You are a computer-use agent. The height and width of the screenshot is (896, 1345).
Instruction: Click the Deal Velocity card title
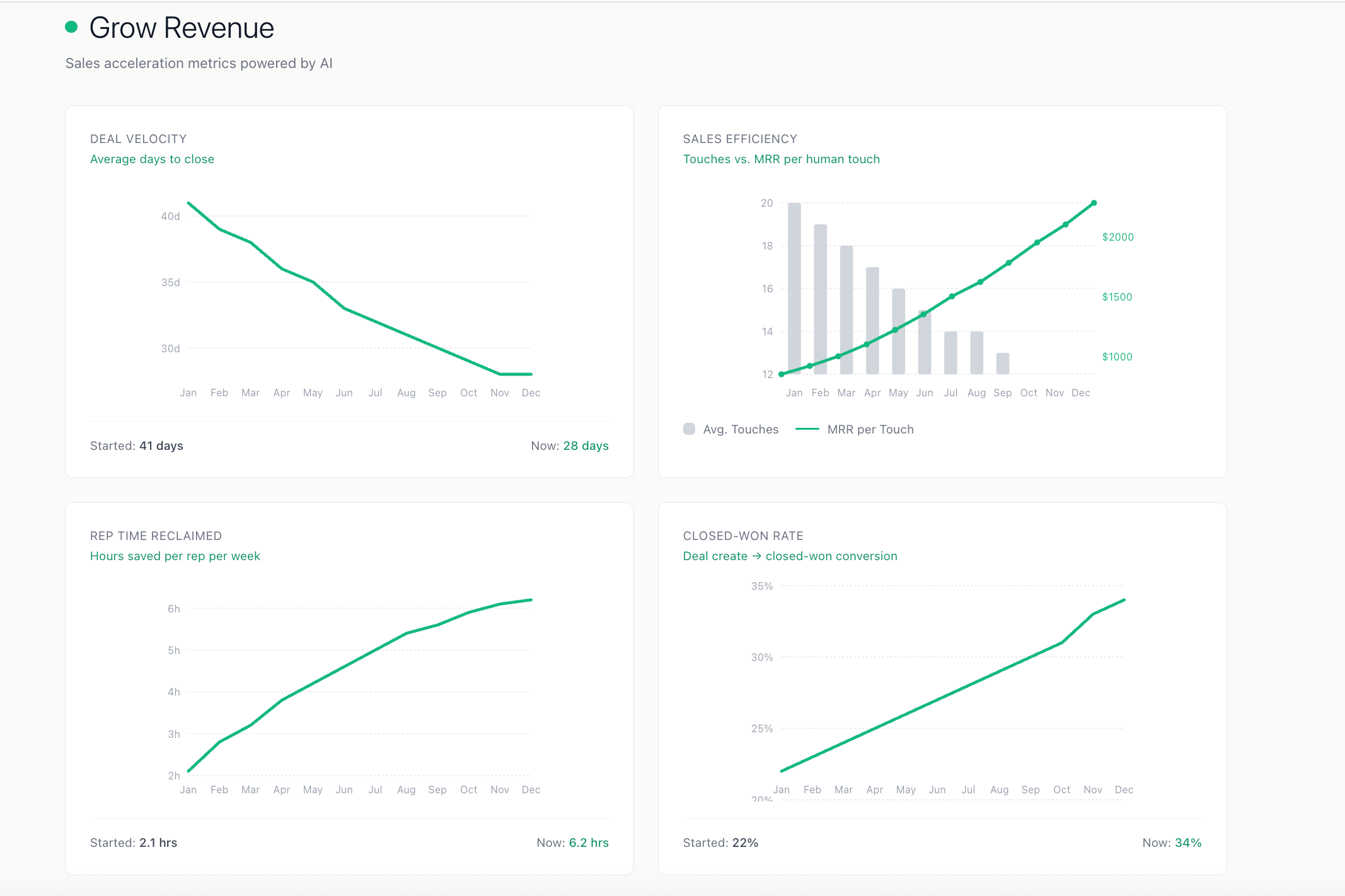(x=138, y=139)
